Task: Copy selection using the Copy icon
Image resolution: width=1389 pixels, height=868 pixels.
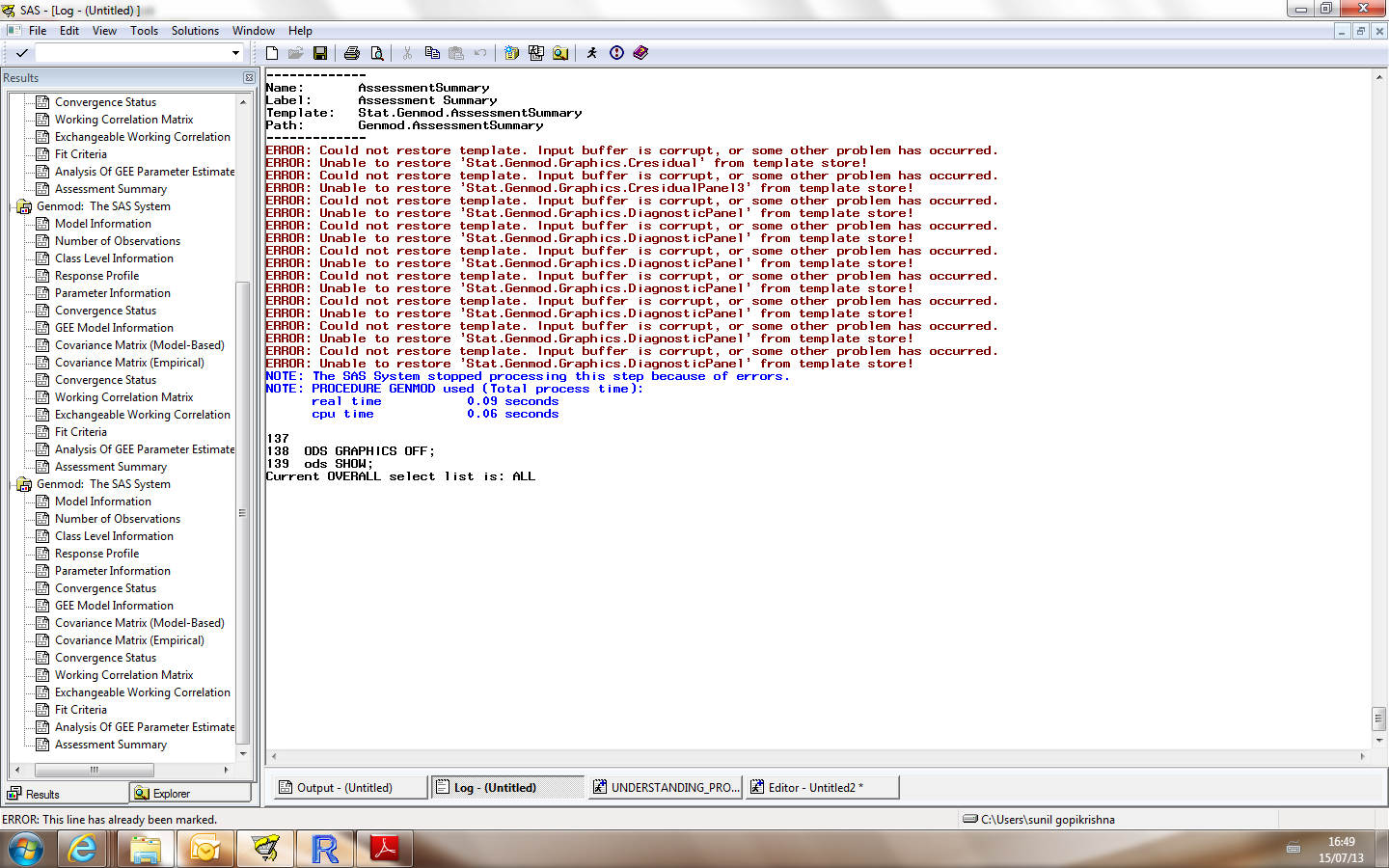Action: 432,53
